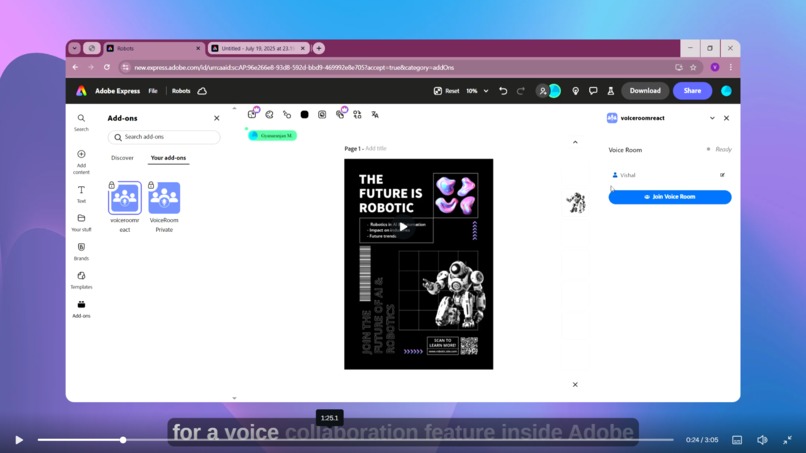Toggle video captions button

click(x=737, y=440)
